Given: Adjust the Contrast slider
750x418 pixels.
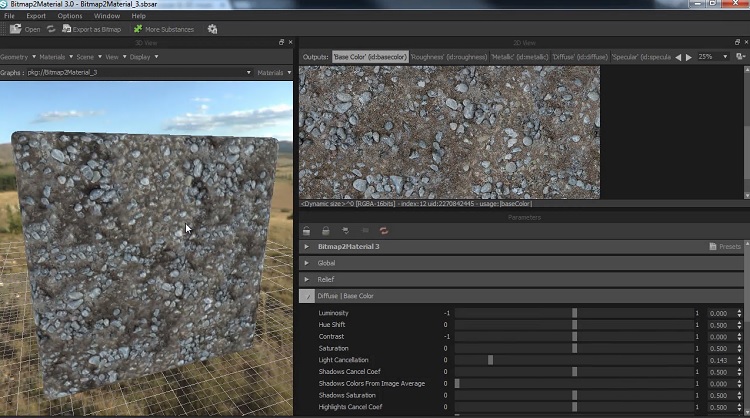Looking at the screenshot, I should pos(574,337).
